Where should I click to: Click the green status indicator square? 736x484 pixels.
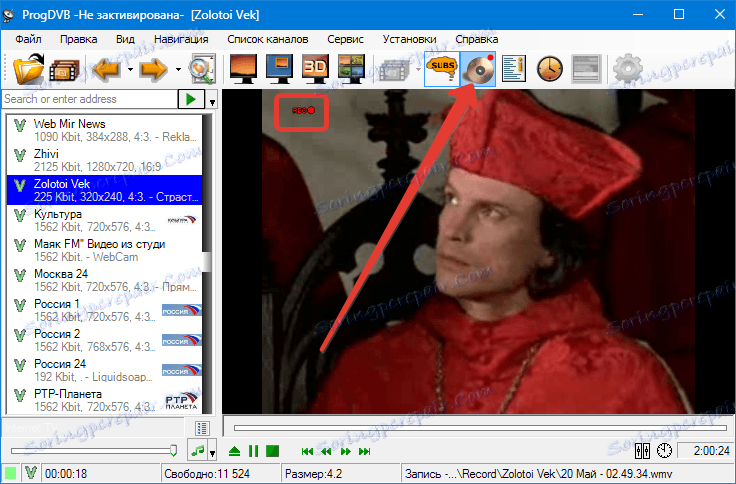click(x=10, y=473)
